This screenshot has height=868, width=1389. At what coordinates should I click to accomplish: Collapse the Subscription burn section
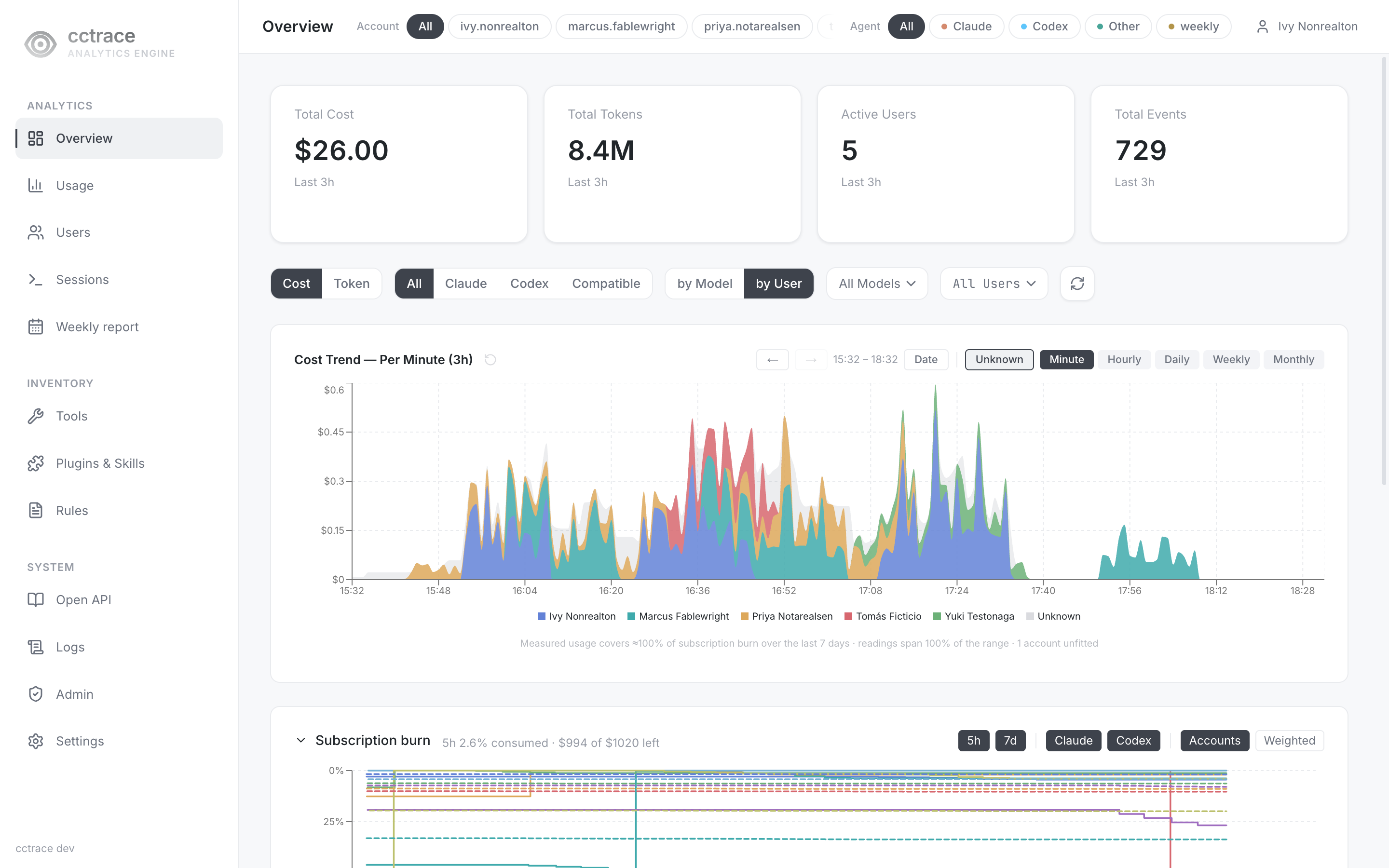[x=301, y=741]
